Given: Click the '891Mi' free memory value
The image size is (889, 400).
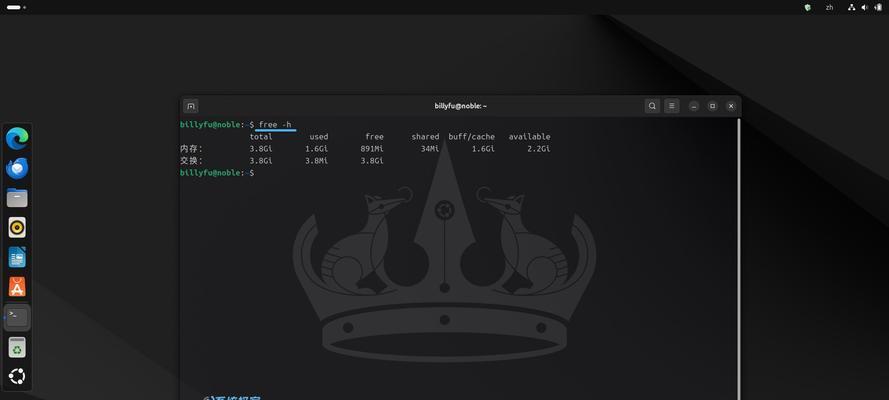Looking at the screenshot, I should [372, 149].
